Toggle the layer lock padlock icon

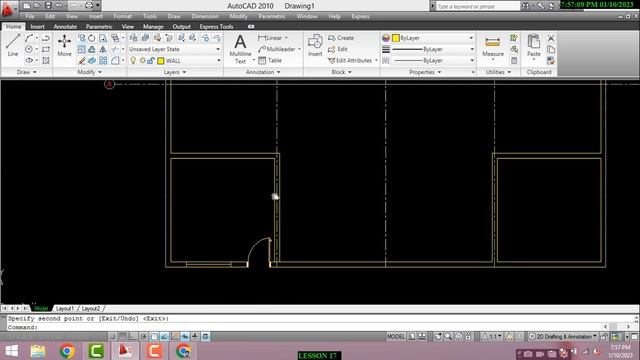pos(151,60)
